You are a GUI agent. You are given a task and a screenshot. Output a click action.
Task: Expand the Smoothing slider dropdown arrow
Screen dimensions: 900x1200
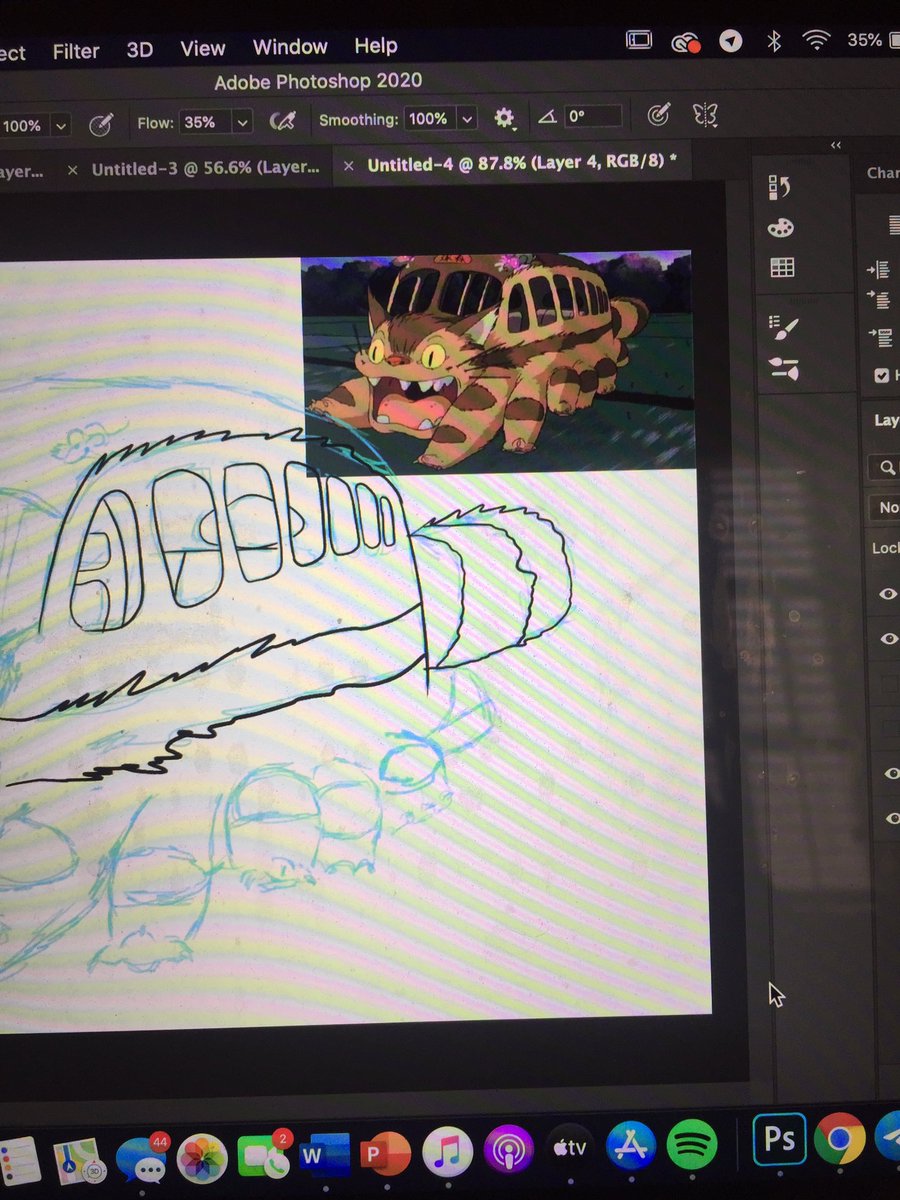click(x=467, y=119)
